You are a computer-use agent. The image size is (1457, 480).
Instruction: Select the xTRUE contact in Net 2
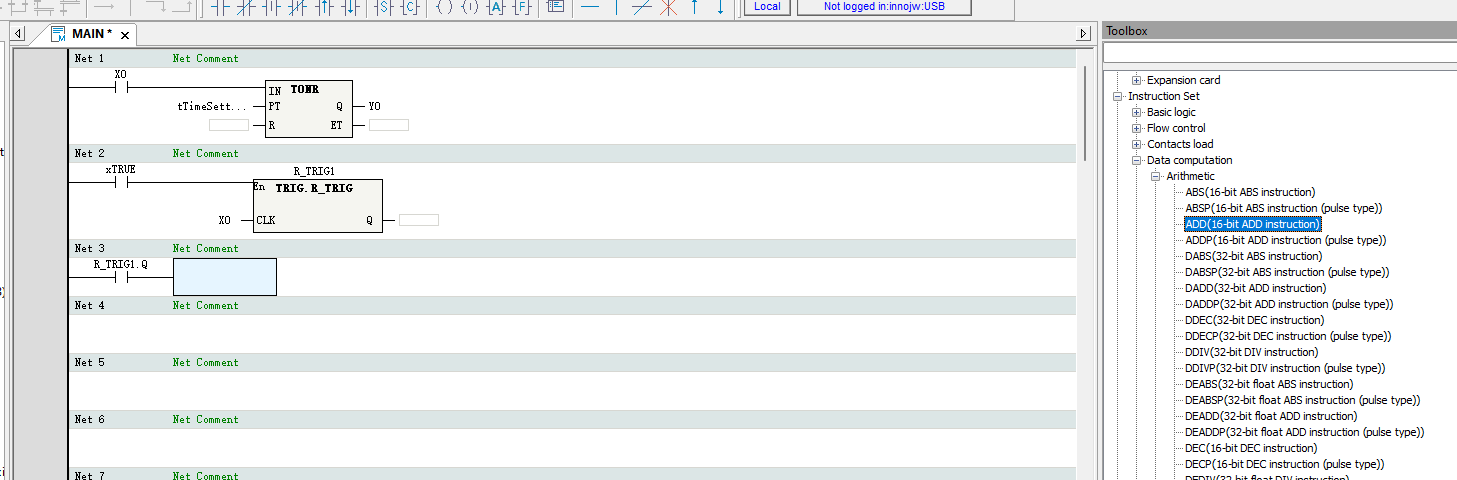121,183
